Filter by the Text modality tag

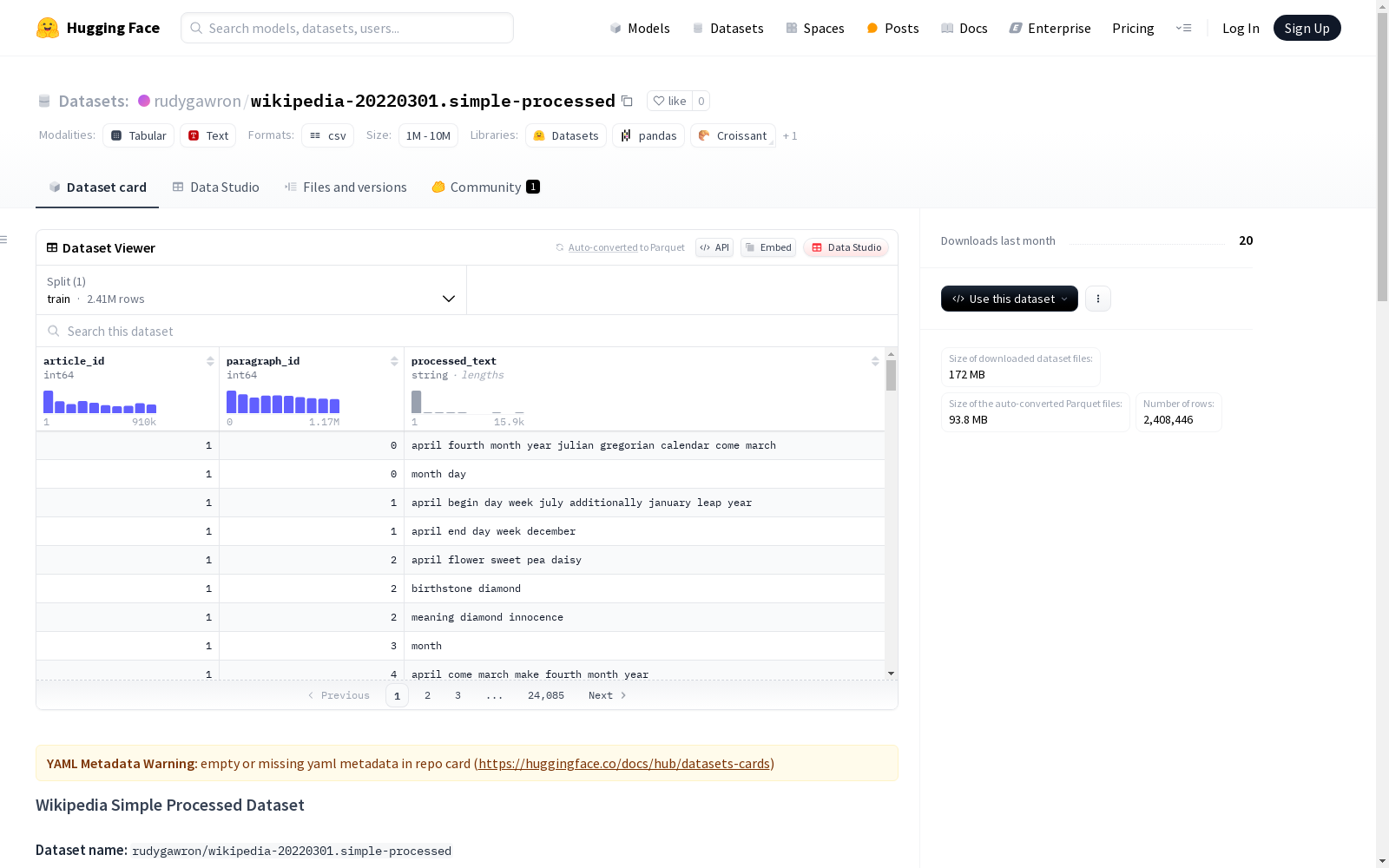pyautogui.click(x=208, y=135)
